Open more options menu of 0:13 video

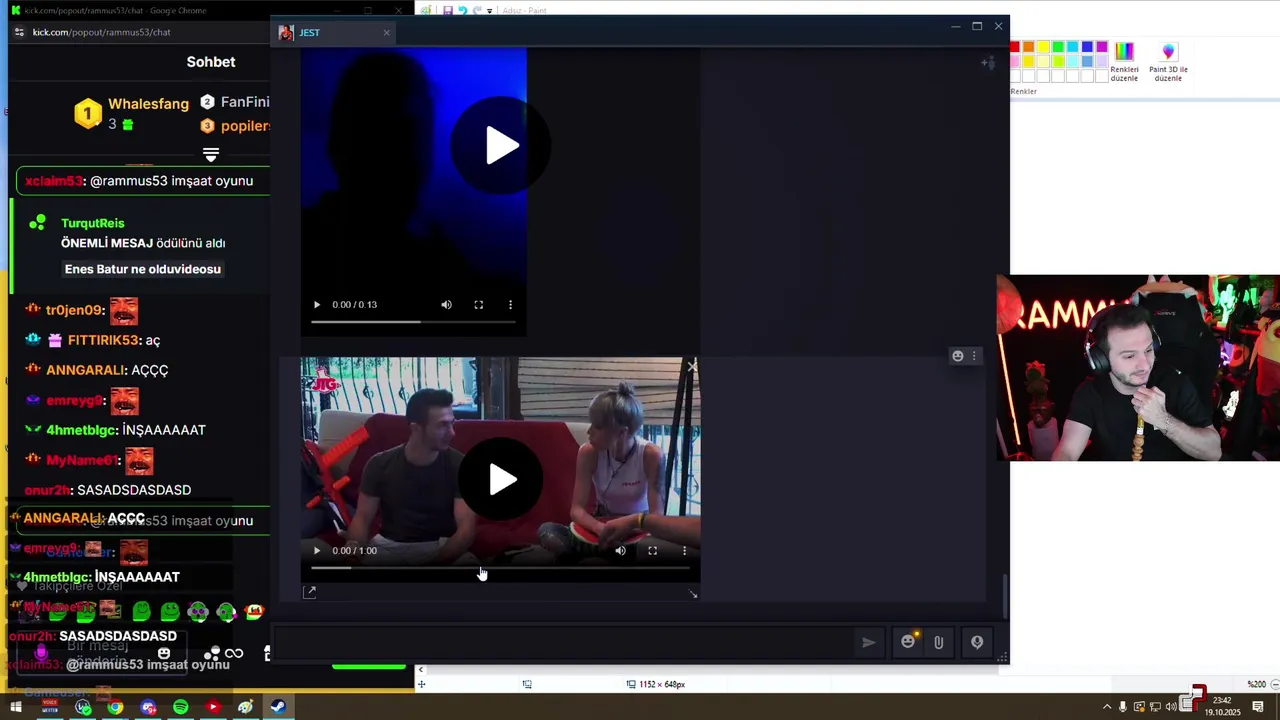(510, 305)
